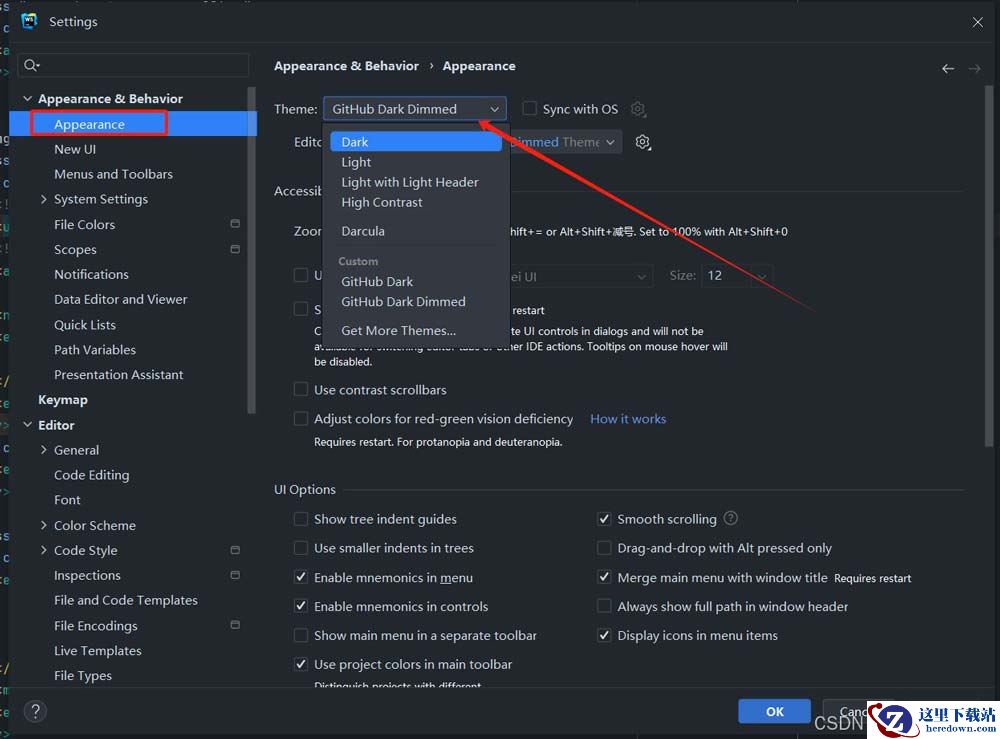Uncheck Display icons in menu items
This screenshot has height=739, width=1000.
pos(604,635)
